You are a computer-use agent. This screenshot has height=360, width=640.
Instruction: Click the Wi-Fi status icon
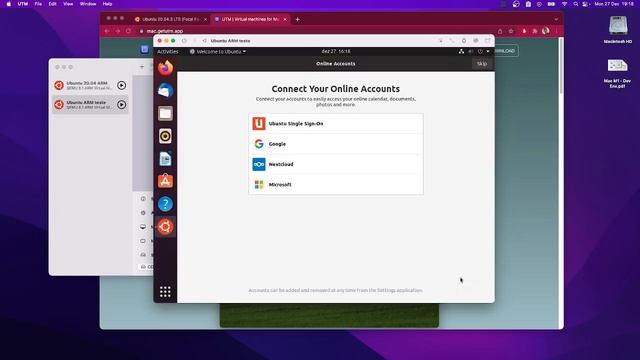tap(564, 4)
